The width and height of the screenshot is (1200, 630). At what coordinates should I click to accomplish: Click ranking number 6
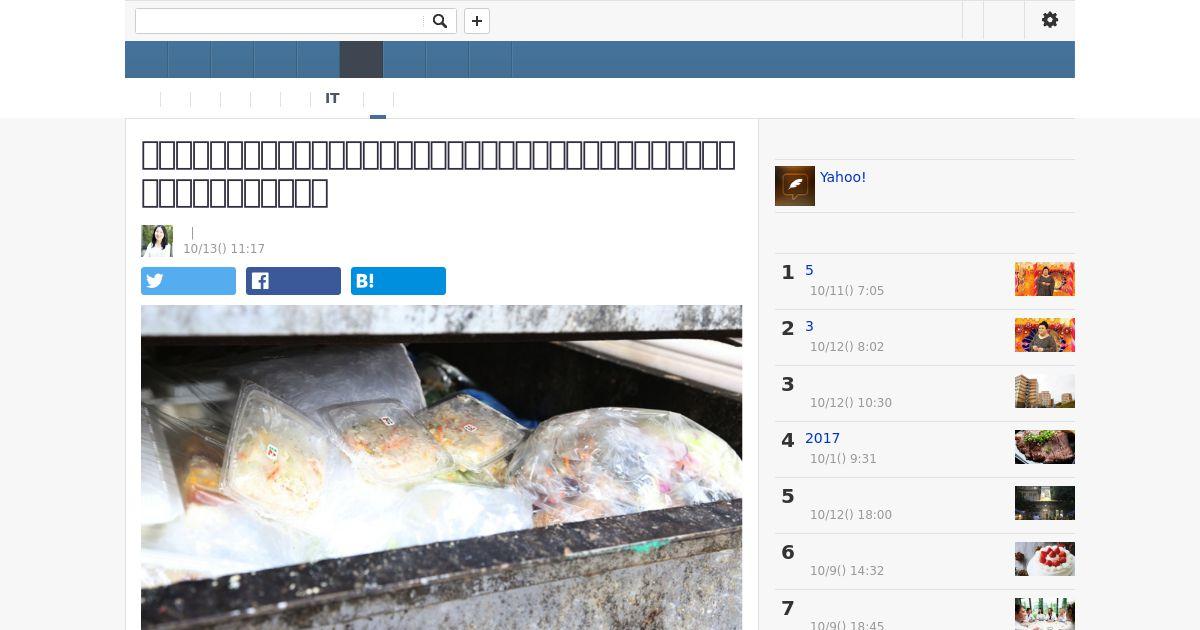(788, 553)
